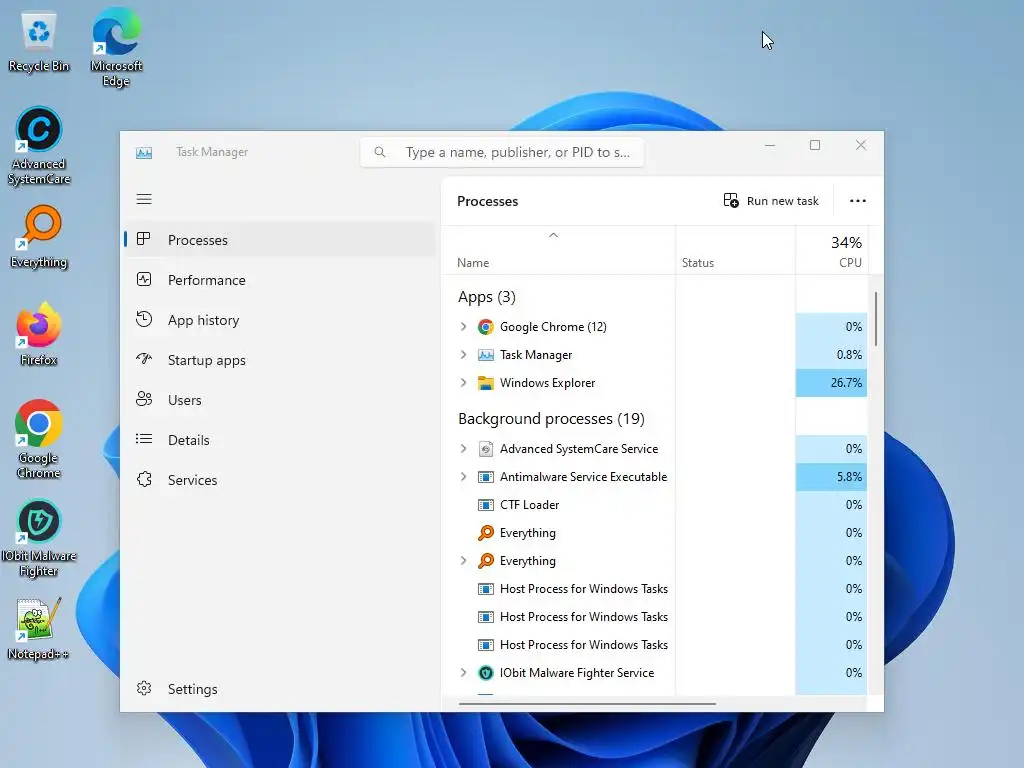Click the vertical scrollbar of the process list
Viewport: 1024px width, 768px height.
pyautogui.click(x=875, y=319)
